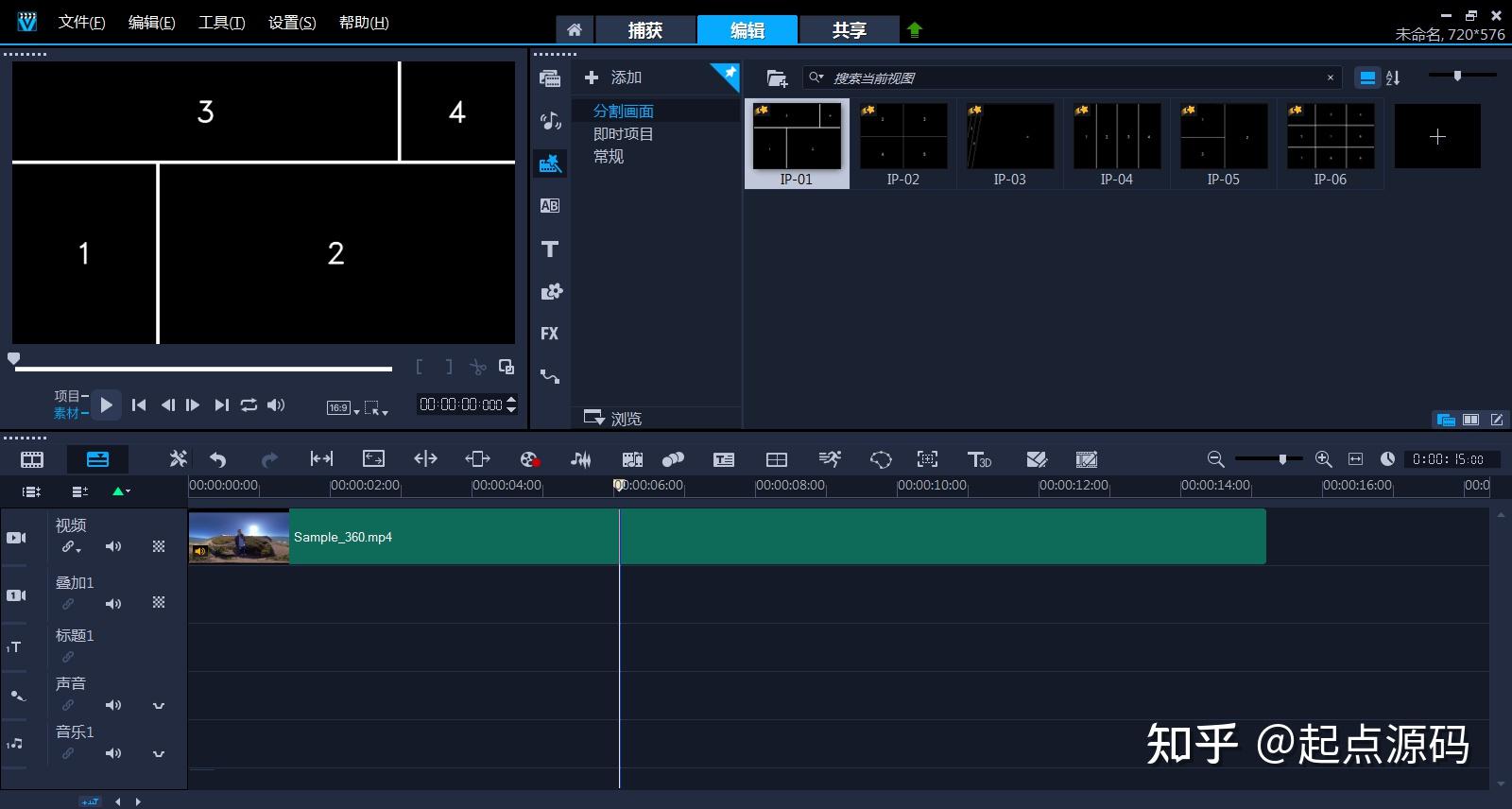Play the project preview
The height and width of the screenshot is (809, 1512).
point(106,405)
